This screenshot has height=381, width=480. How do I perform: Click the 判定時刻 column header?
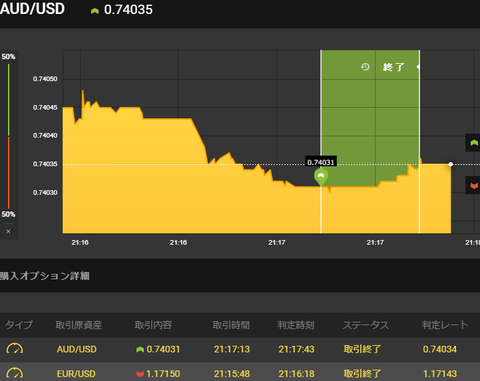click(x=296, y=325)
